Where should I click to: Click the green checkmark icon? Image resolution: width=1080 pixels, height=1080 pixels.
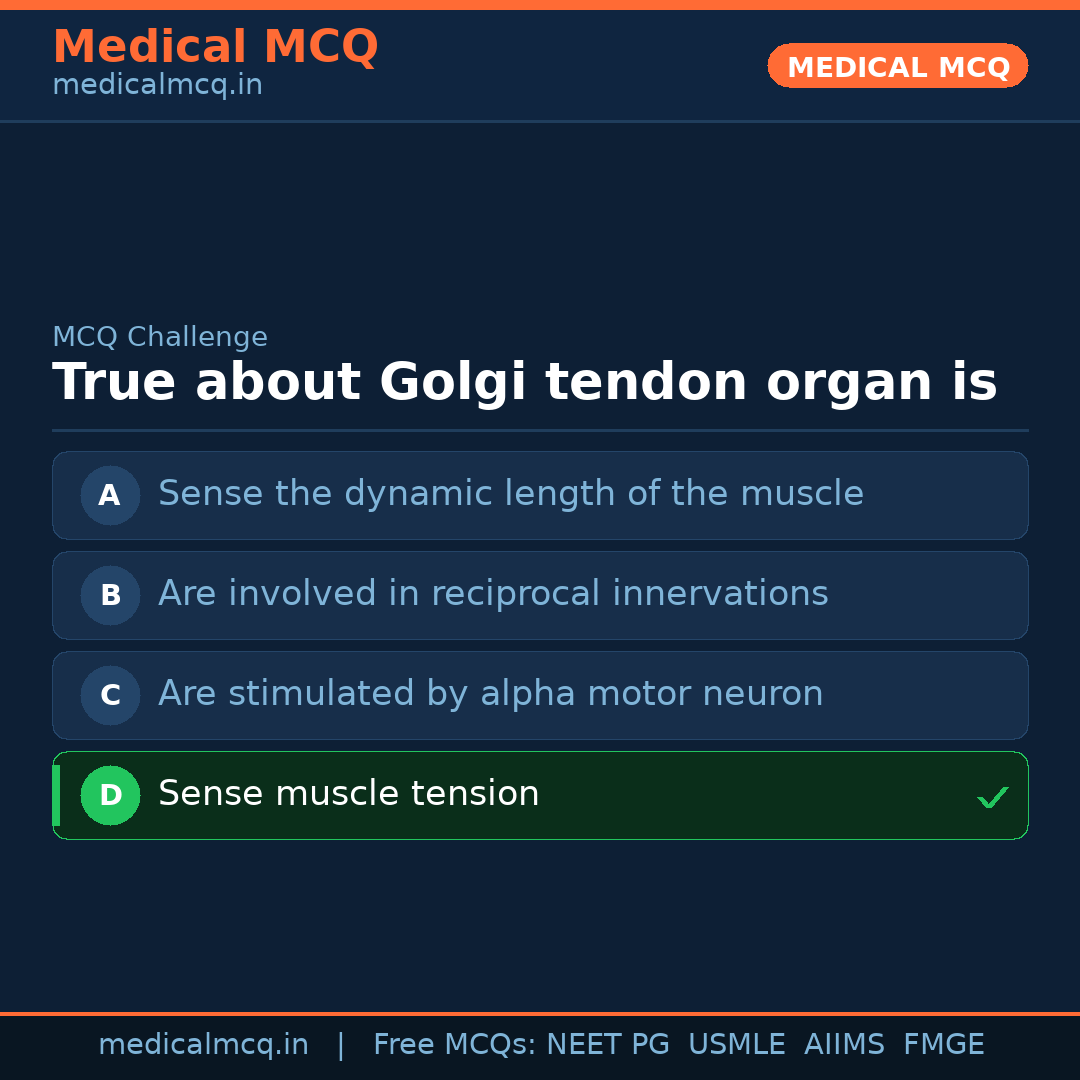[992, 797]
